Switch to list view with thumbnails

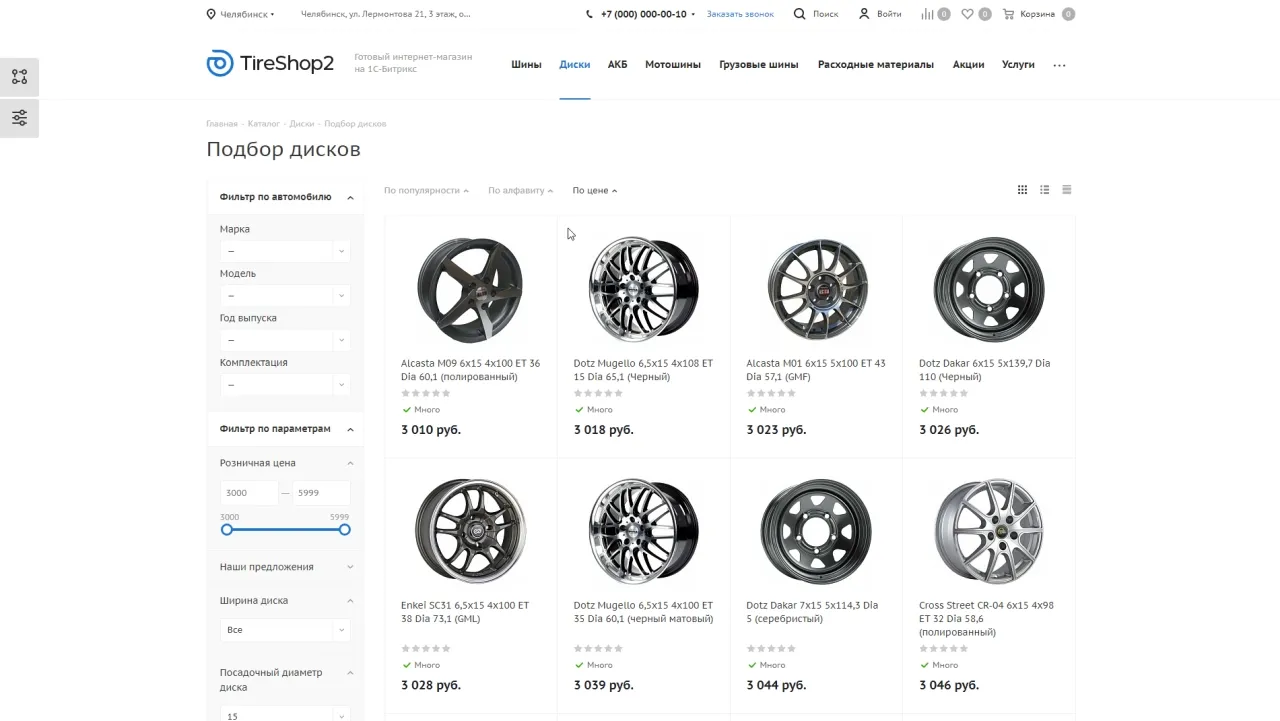(x=1044, y=190)
